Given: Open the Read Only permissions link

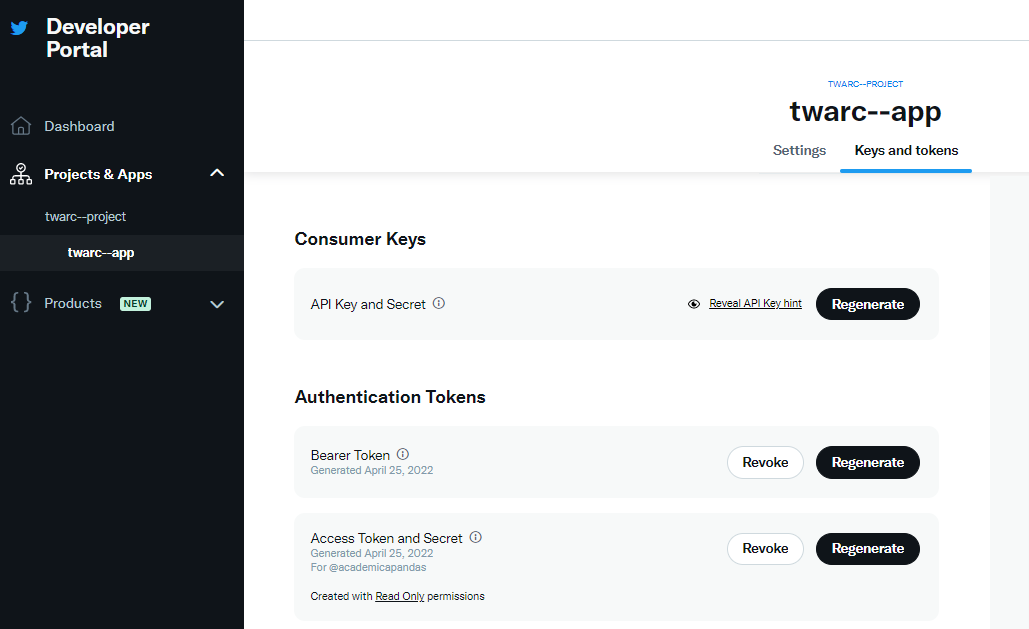Looking at the screenshot, I should pyautogui.click(x=400, y=596).
